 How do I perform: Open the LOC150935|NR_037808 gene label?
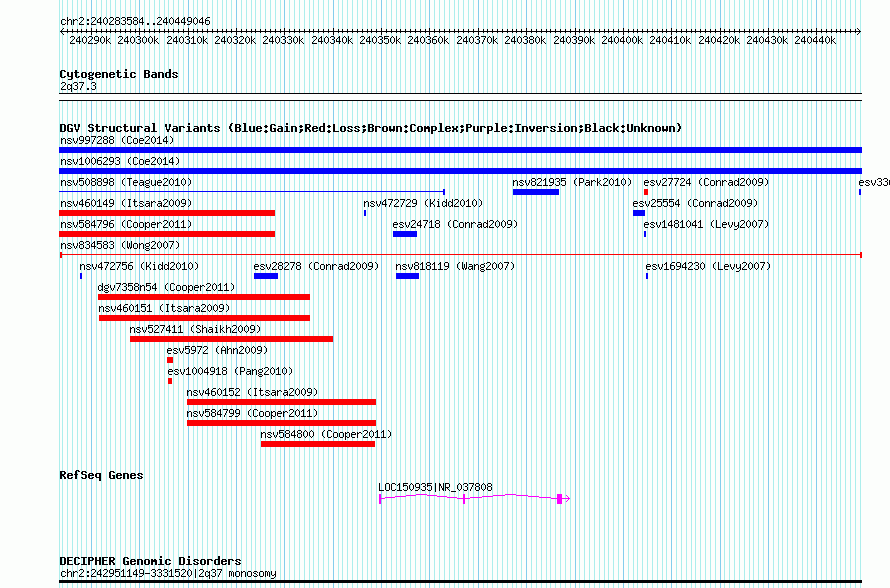[x=435, y=487]
